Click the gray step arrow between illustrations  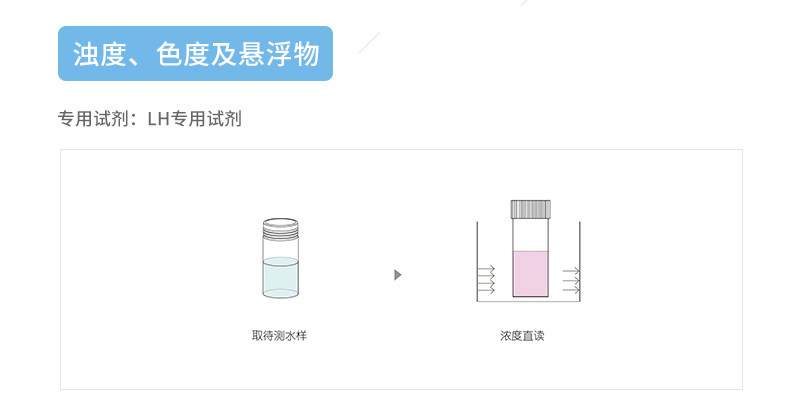point(398,275)
